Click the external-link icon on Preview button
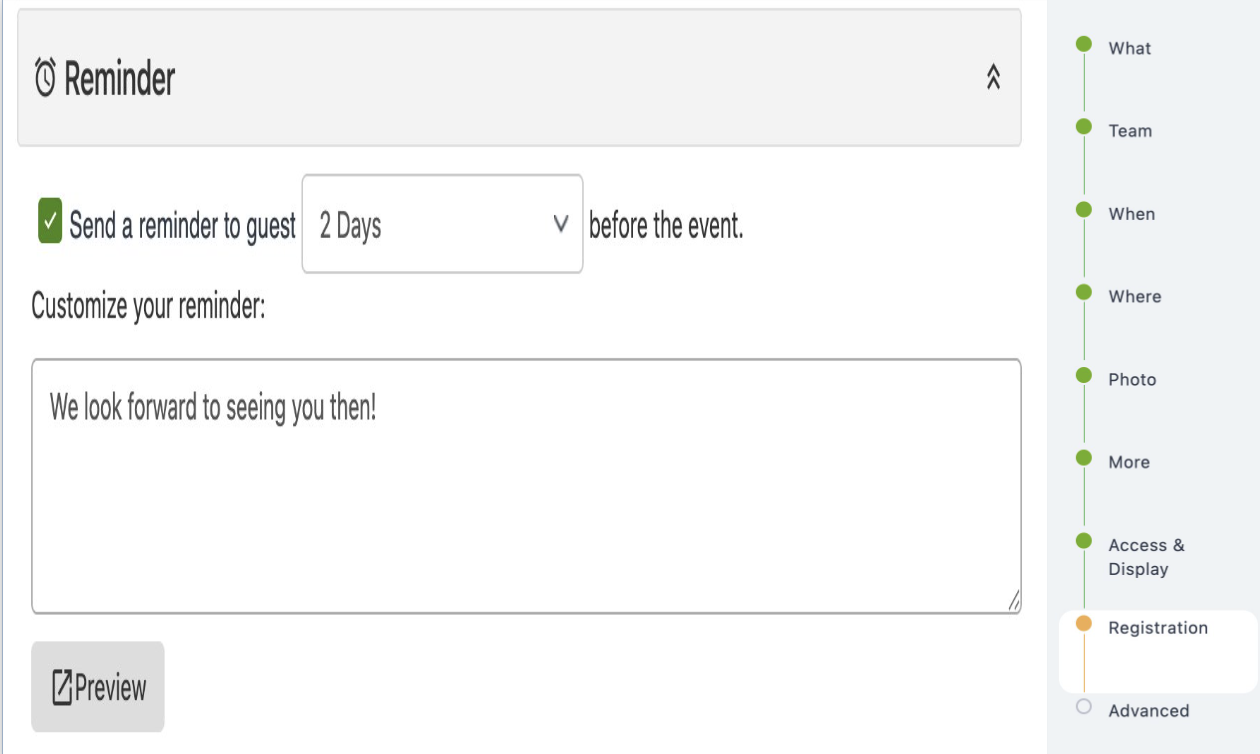 coord(60,686)
